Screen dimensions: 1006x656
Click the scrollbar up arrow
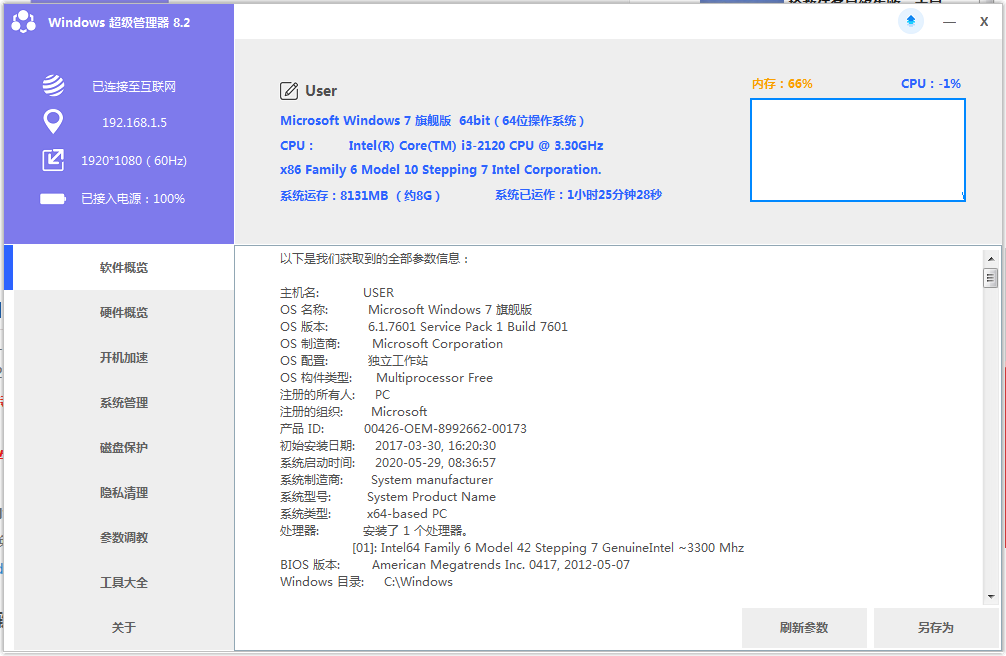991,259
